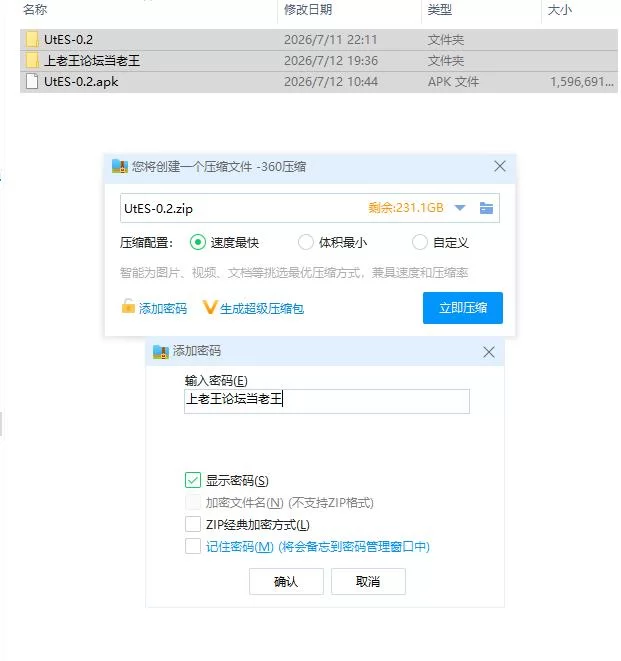This screenshot has height=661, width=621.
Task: Sort by the 名称 column header
Action: coord(35,9)
